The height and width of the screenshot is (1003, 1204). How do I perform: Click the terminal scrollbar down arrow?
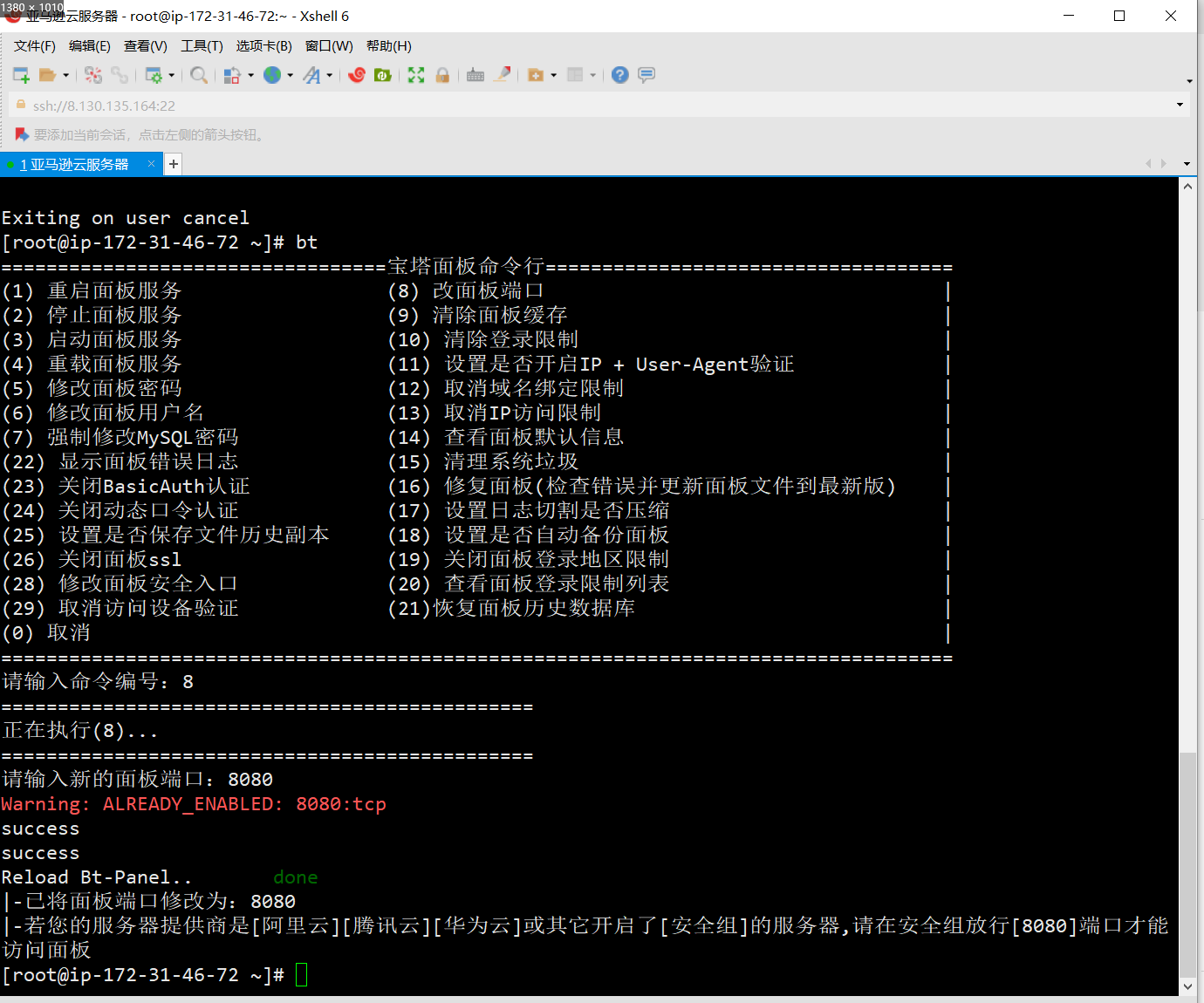[1187, 986]
